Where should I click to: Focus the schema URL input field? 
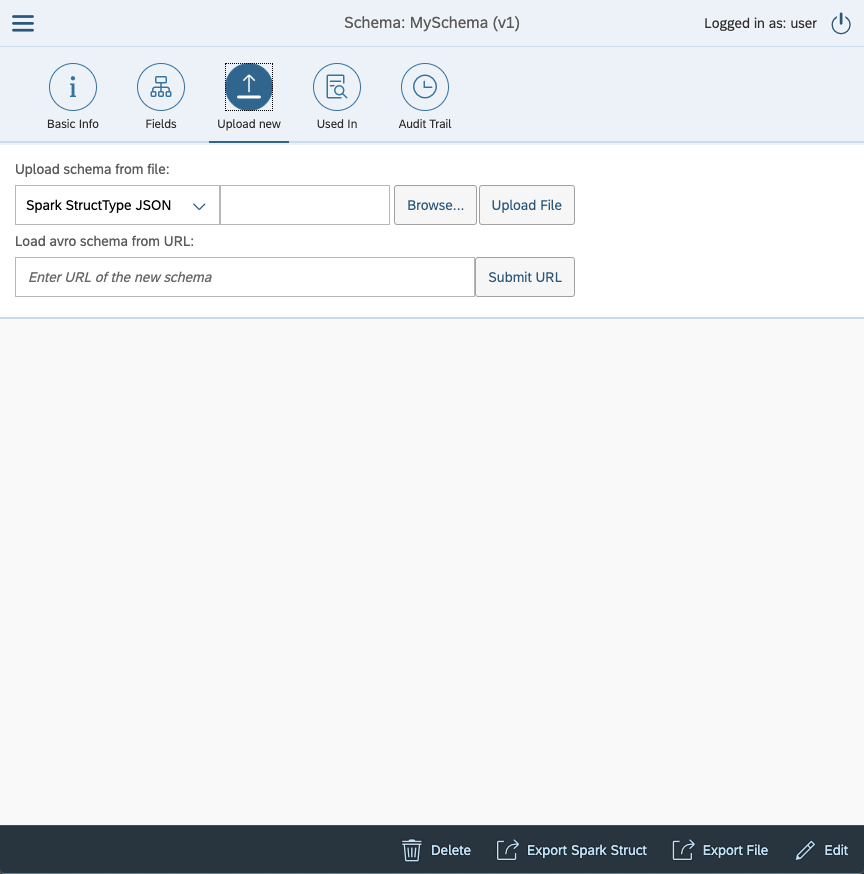(245, 277)
